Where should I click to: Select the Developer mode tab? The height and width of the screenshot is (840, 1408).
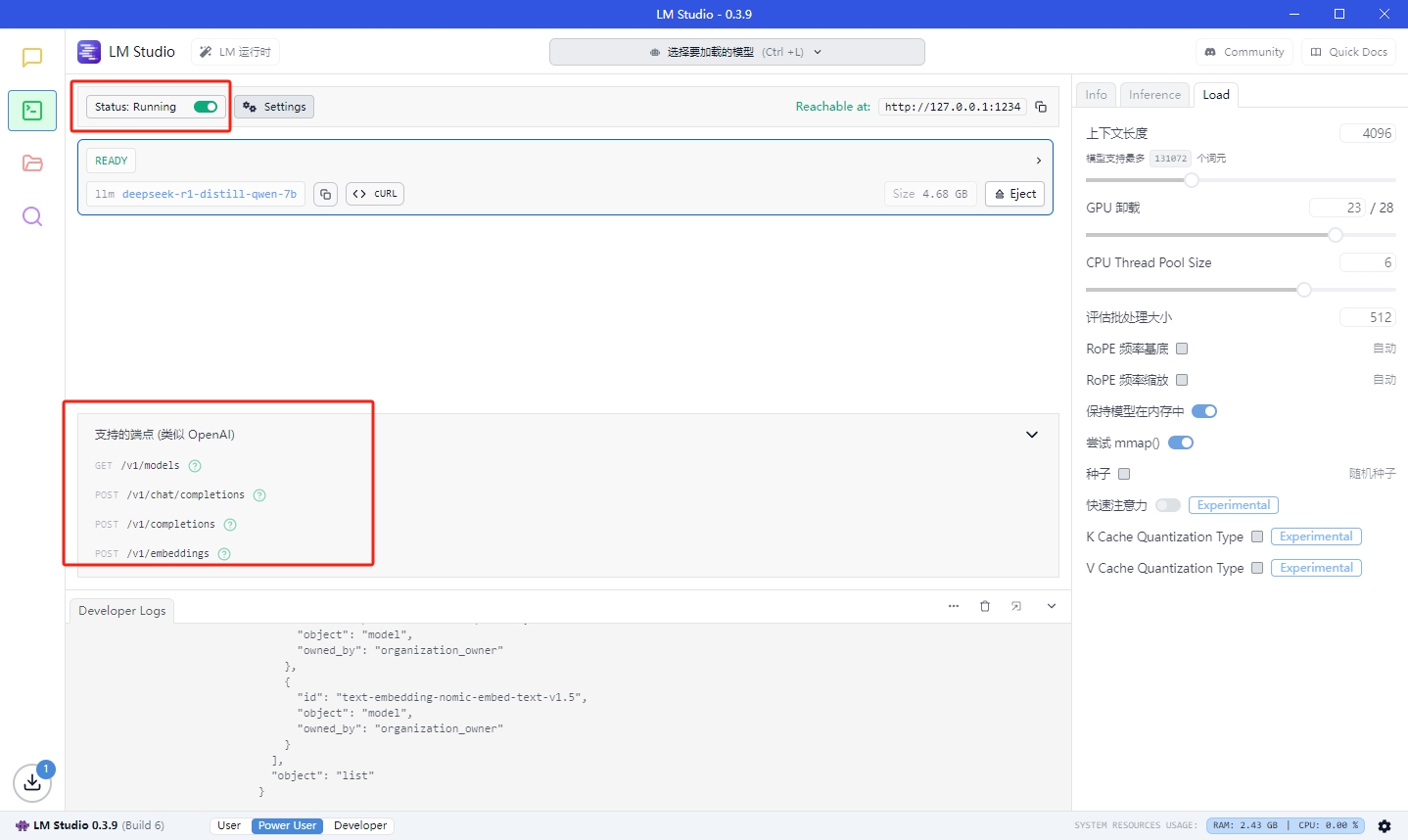click(x=360, y=825)
